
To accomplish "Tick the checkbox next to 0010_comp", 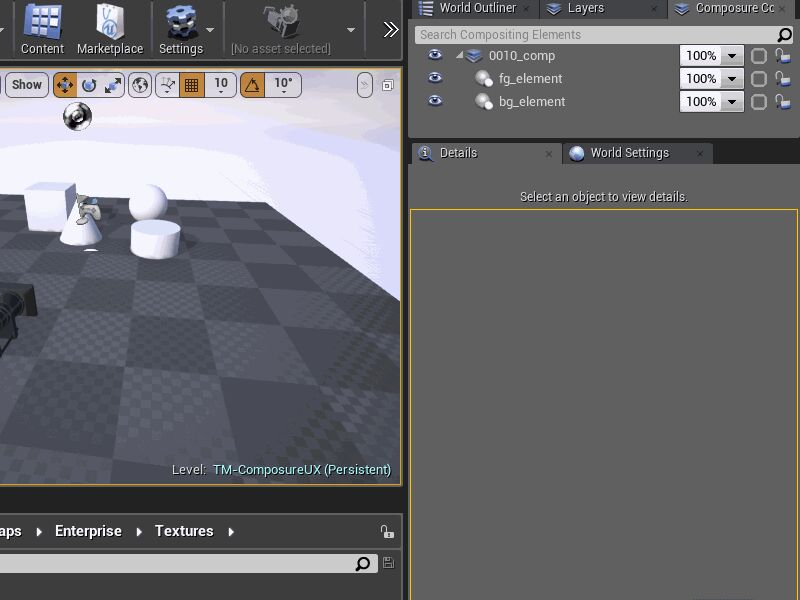I will 759,56.
